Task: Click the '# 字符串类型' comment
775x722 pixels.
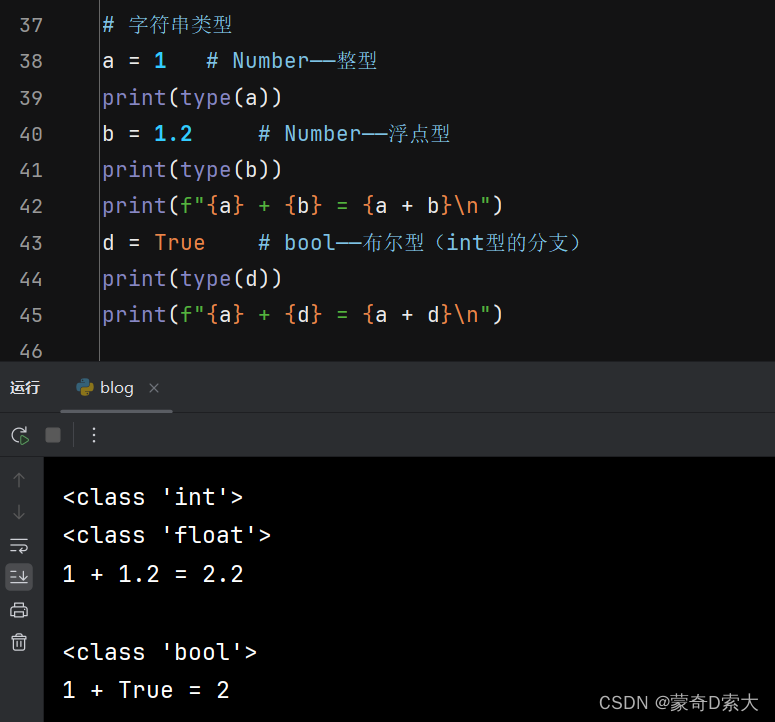Action: pyautogui.click(x=167, y=25)
